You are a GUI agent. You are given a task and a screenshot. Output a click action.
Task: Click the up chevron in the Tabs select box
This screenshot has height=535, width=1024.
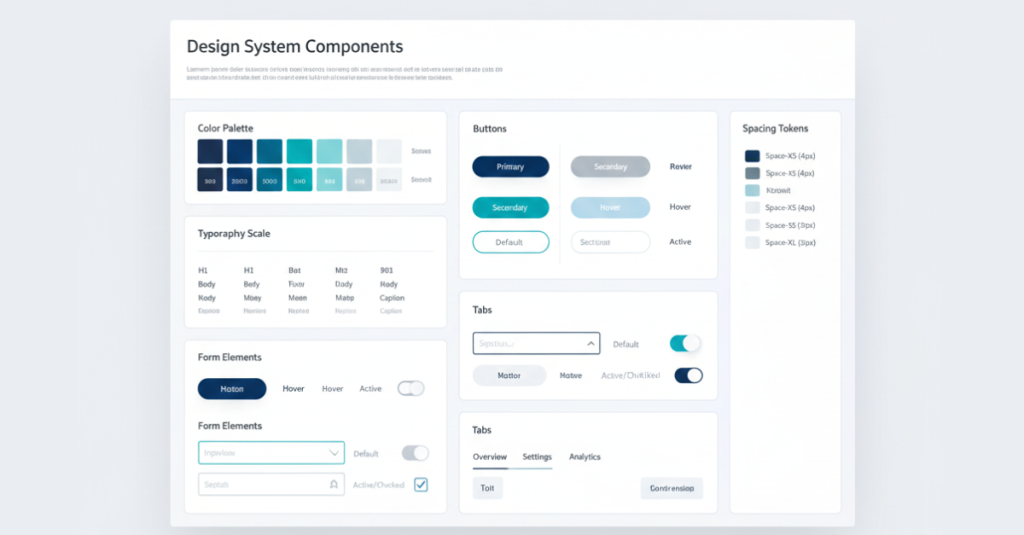[591, 344]
